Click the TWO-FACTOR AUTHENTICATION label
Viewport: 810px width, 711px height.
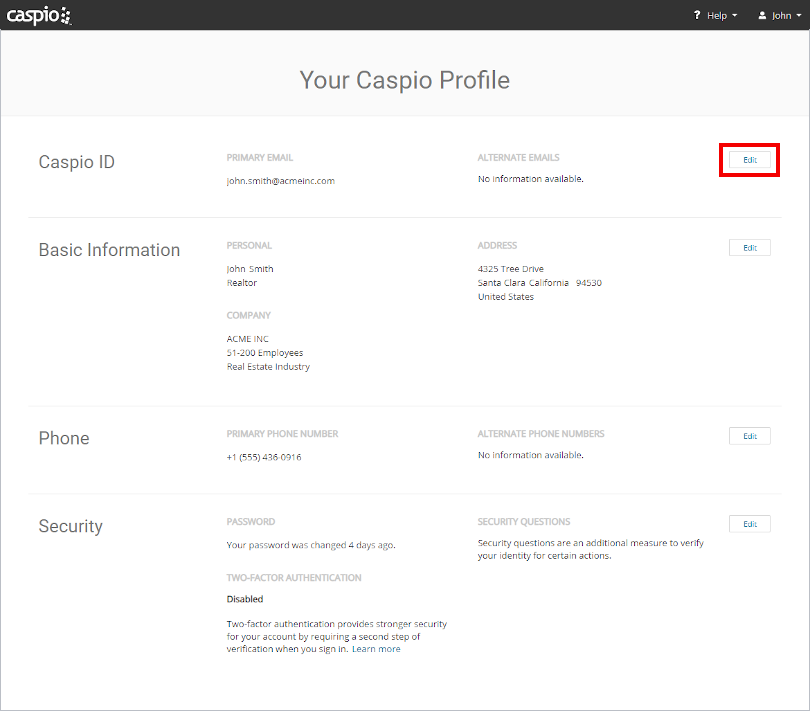[x=294, y=578]
